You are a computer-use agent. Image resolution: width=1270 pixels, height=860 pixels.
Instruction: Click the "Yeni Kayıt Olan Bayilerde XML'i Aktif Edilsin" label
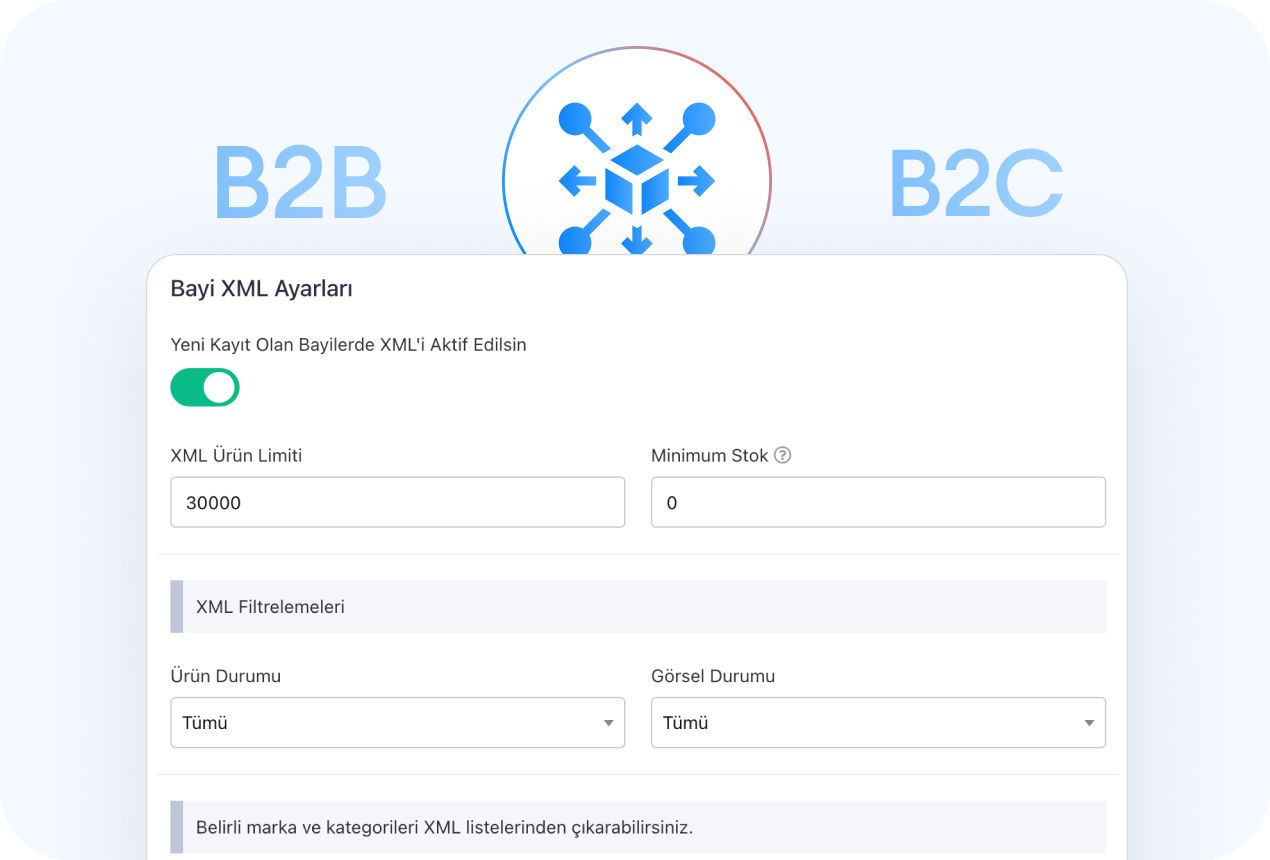[x=349, y=344]
